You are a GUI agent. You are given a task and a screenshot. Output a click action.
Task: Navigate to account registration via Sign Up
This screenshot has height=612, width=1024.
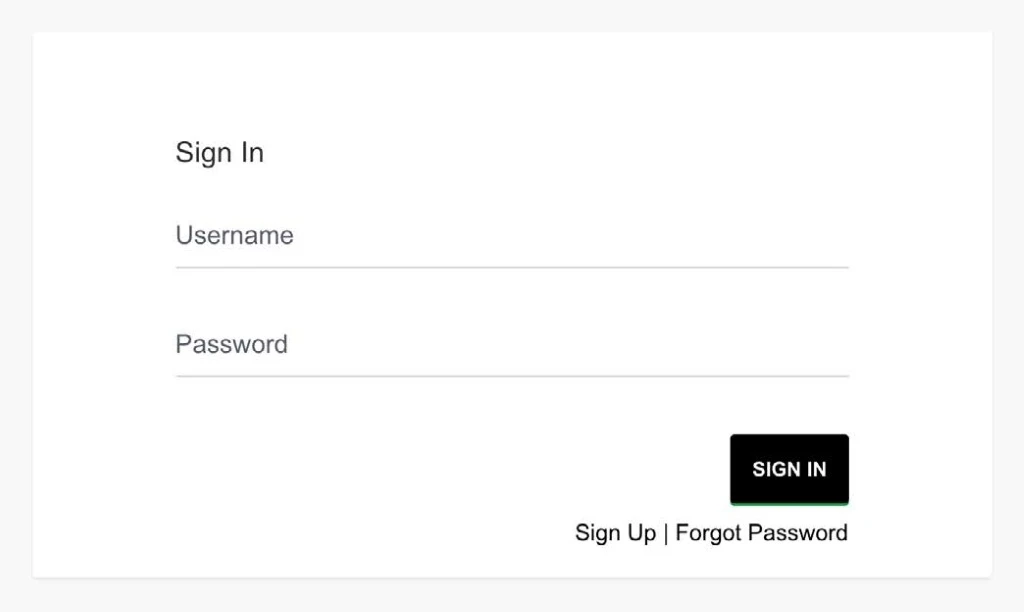click(614, 532)
